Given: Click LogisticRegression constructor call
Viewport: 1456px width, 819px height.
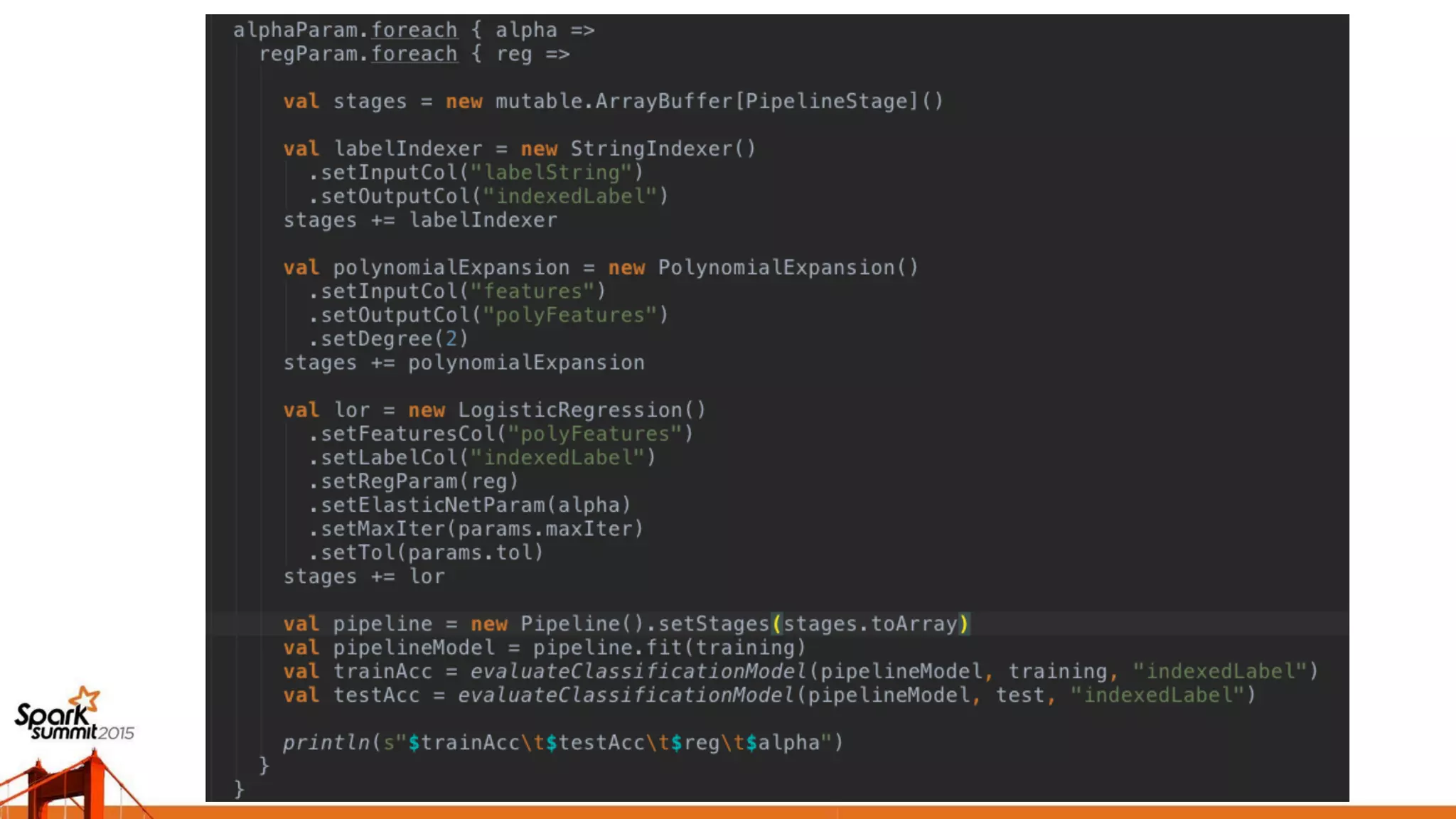Looking at the screenshot, I should tap(581, 410).
